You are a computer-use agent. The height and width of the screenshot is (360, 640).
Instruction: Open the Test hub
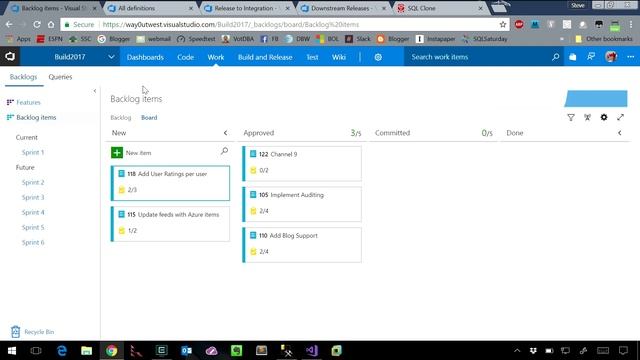coord(312,57)
